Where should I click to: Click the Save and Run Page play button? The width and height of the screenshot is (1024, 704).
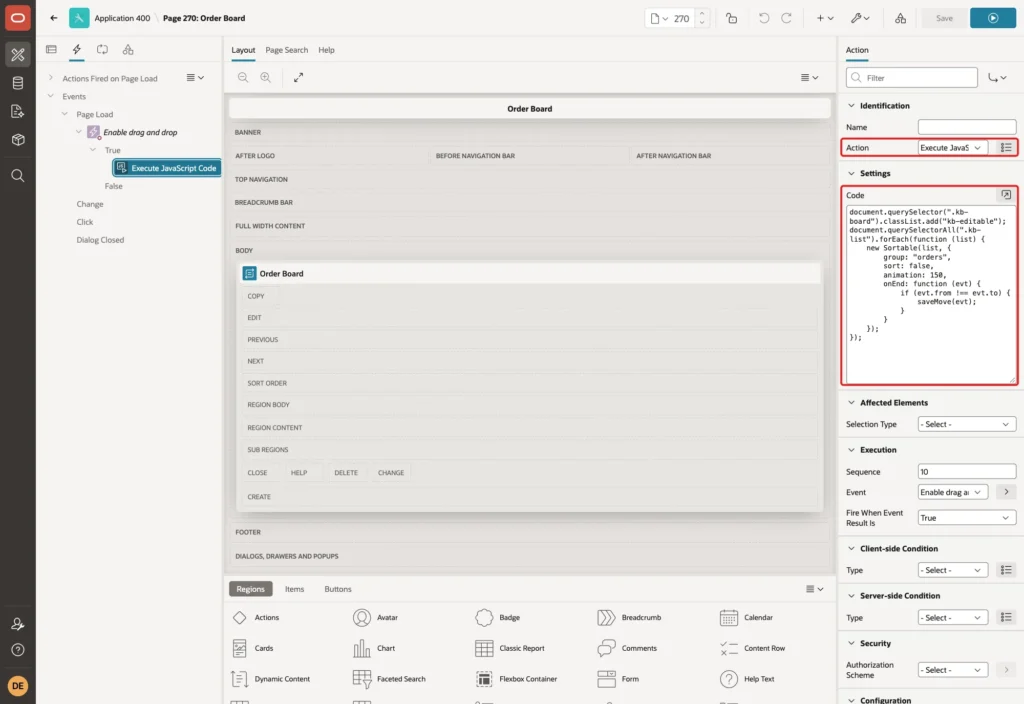tap(993, 18)
